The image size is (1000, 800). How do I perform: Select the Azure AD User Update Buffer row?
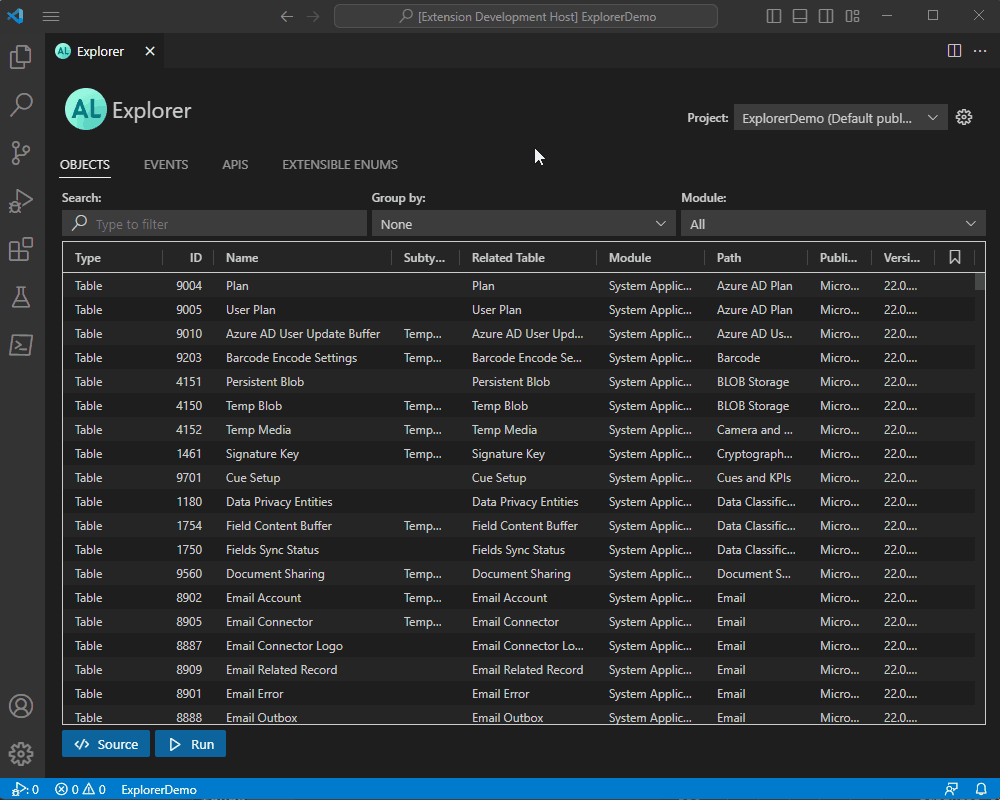coord(518,334)
